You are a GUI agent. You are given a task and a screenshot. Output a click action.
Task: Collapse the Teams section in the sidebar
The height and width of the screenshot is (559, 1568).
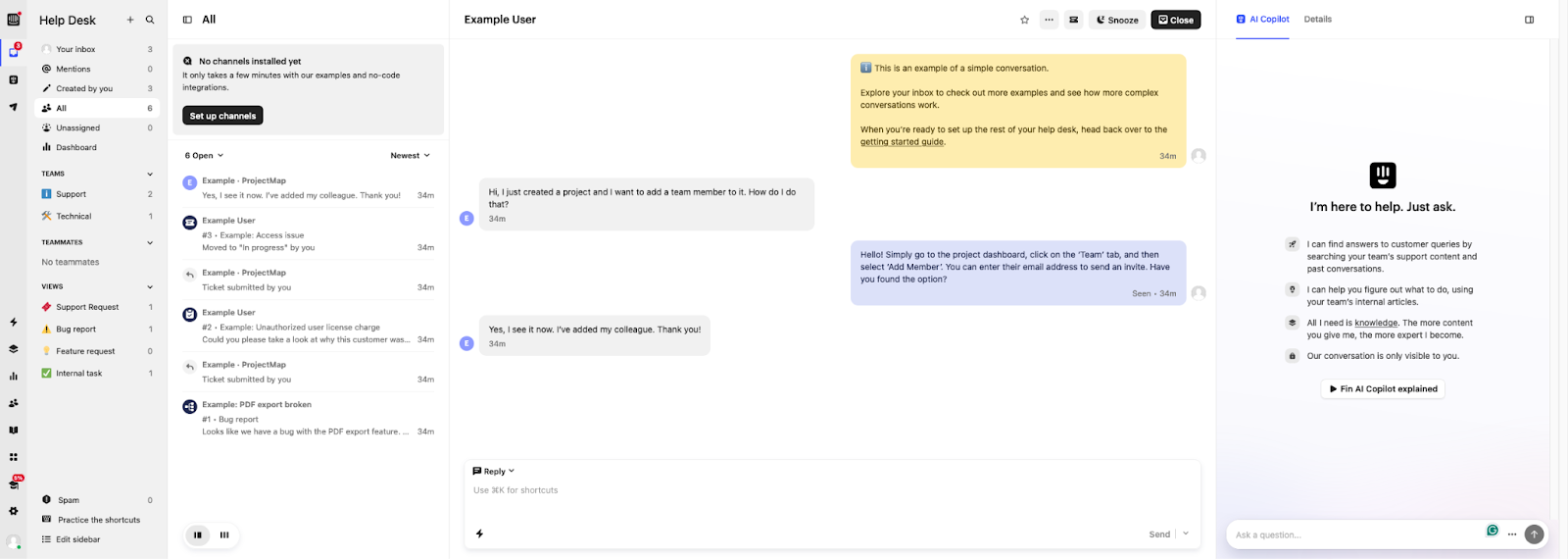150,174
